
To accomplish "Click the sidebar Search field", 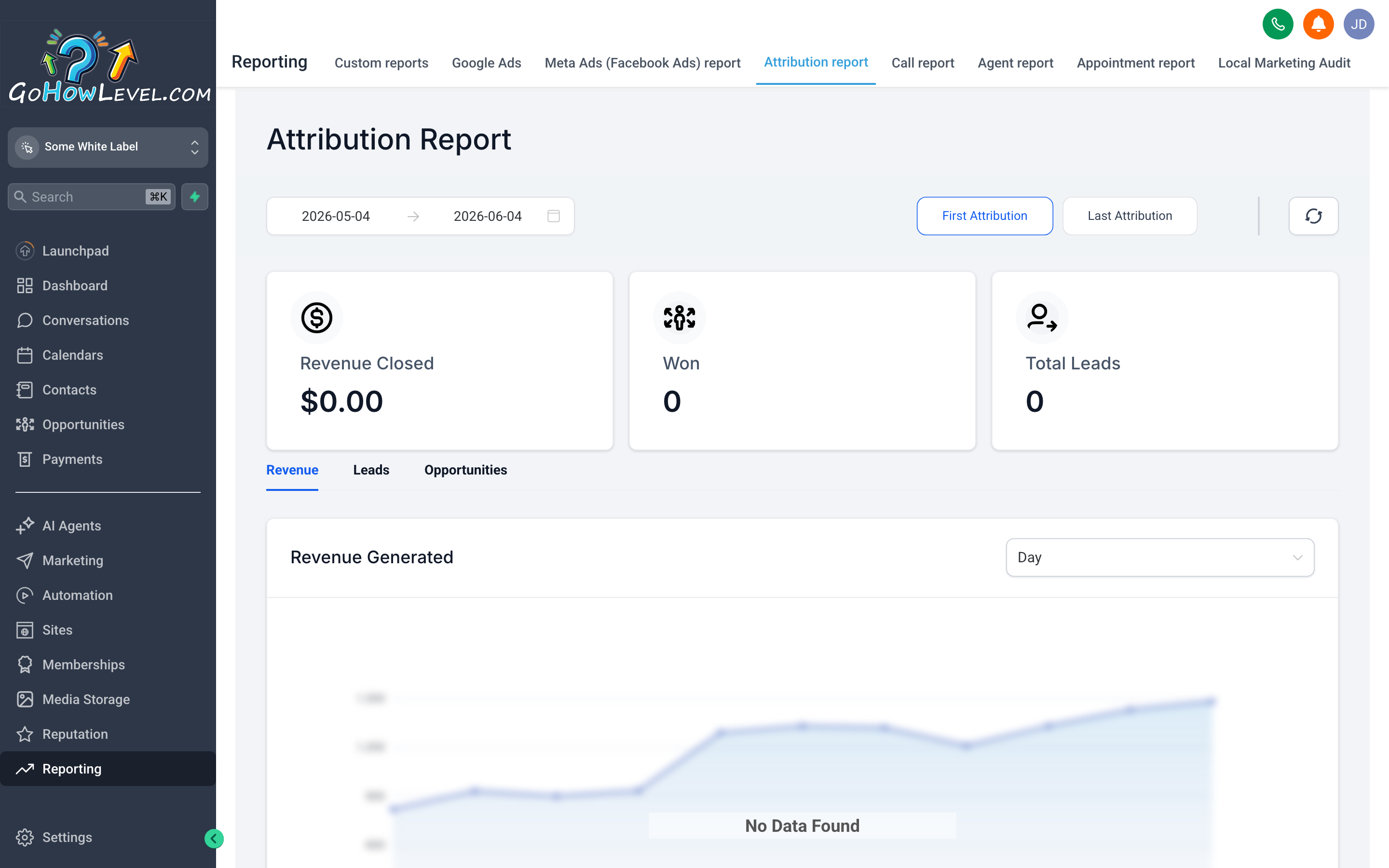I will (x=91, y=197).
